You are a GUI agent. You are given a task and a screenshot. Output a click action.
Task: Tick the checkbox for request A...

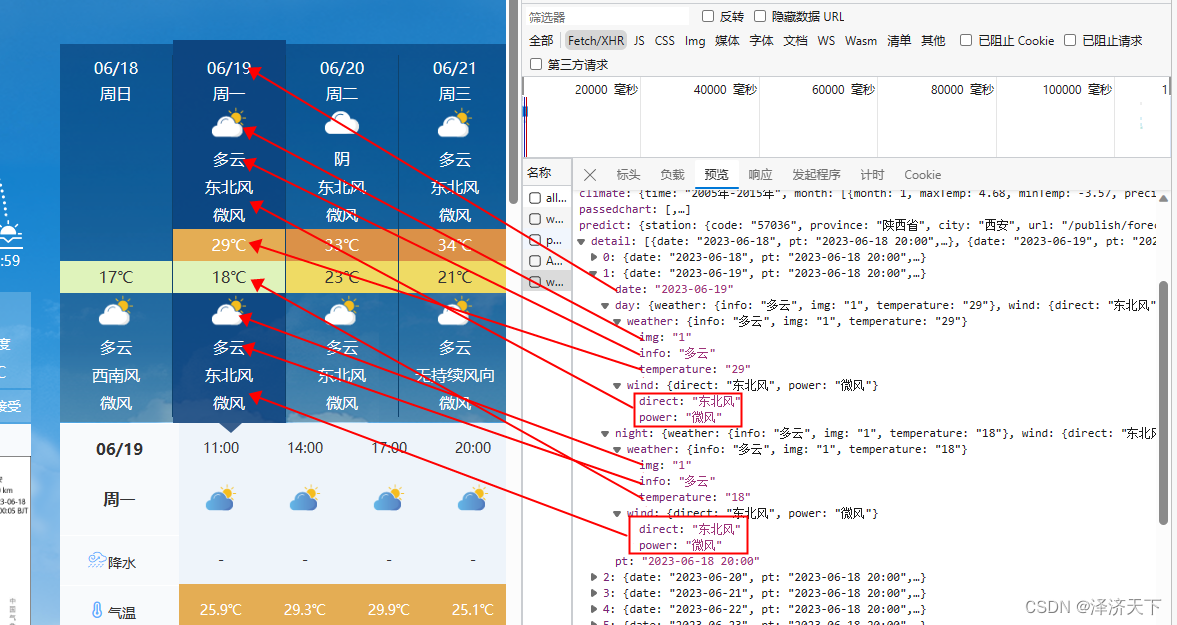click(x=535, y=261)
